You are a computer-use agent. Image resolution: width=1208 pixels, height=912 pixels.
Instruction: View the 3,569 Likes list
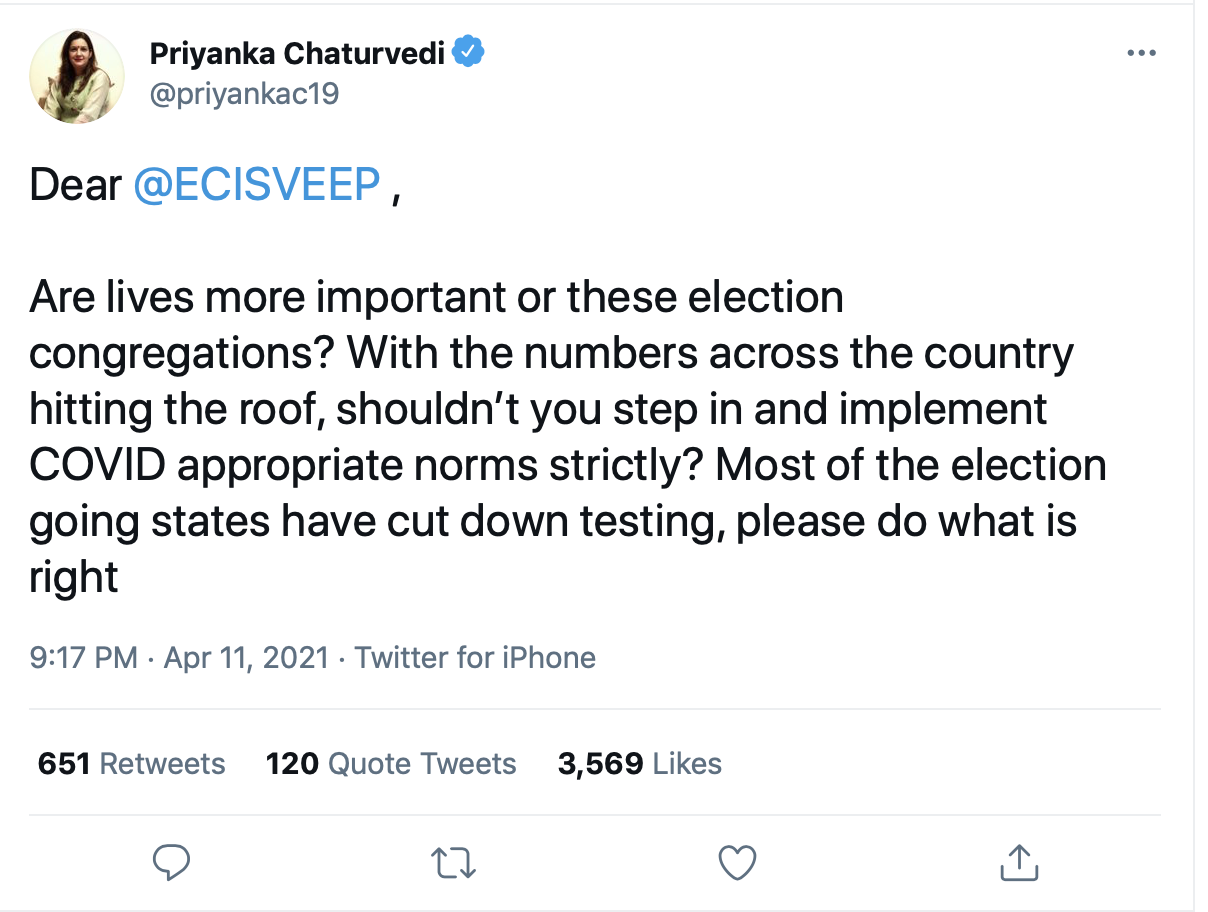tap(640, 764)
